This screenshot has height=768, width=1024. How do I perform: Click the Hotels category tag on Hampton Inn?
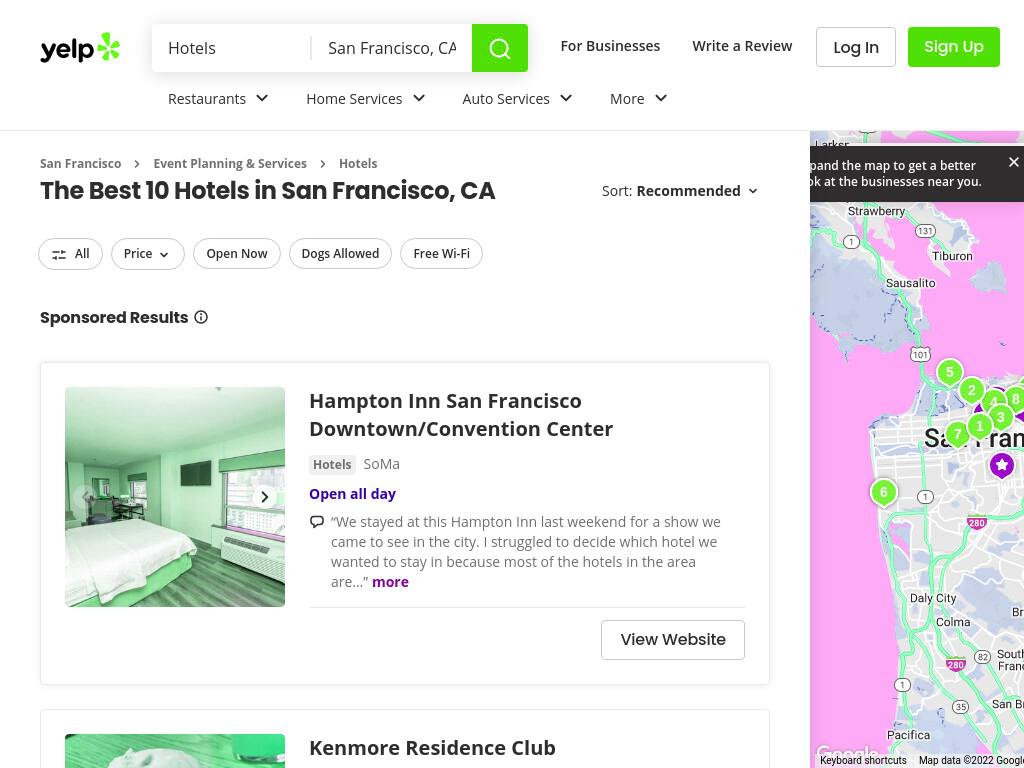(x=332, y=464)
